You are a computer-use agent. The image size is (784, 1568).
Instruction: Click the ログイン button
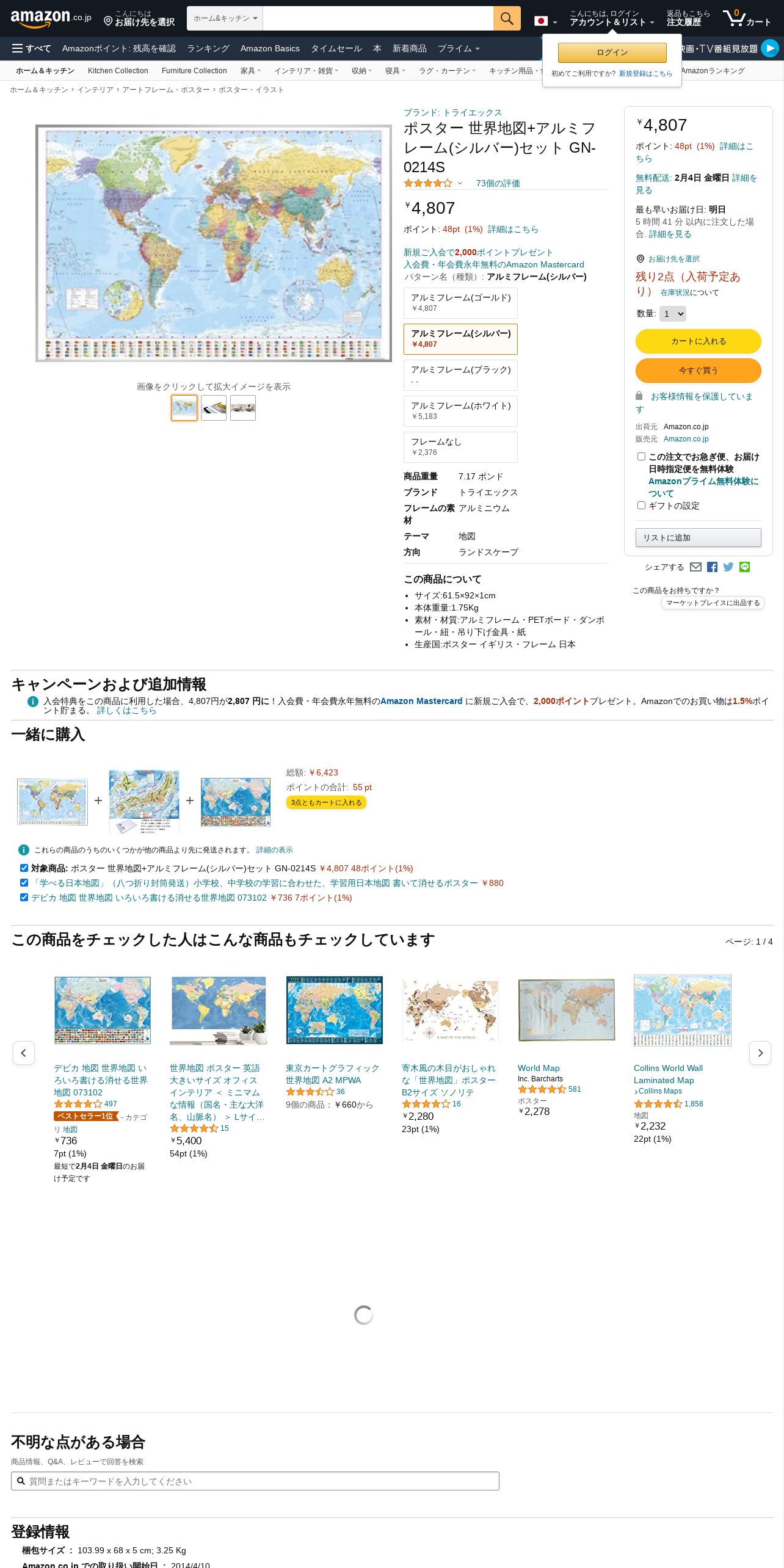click(x=612, y=53)
